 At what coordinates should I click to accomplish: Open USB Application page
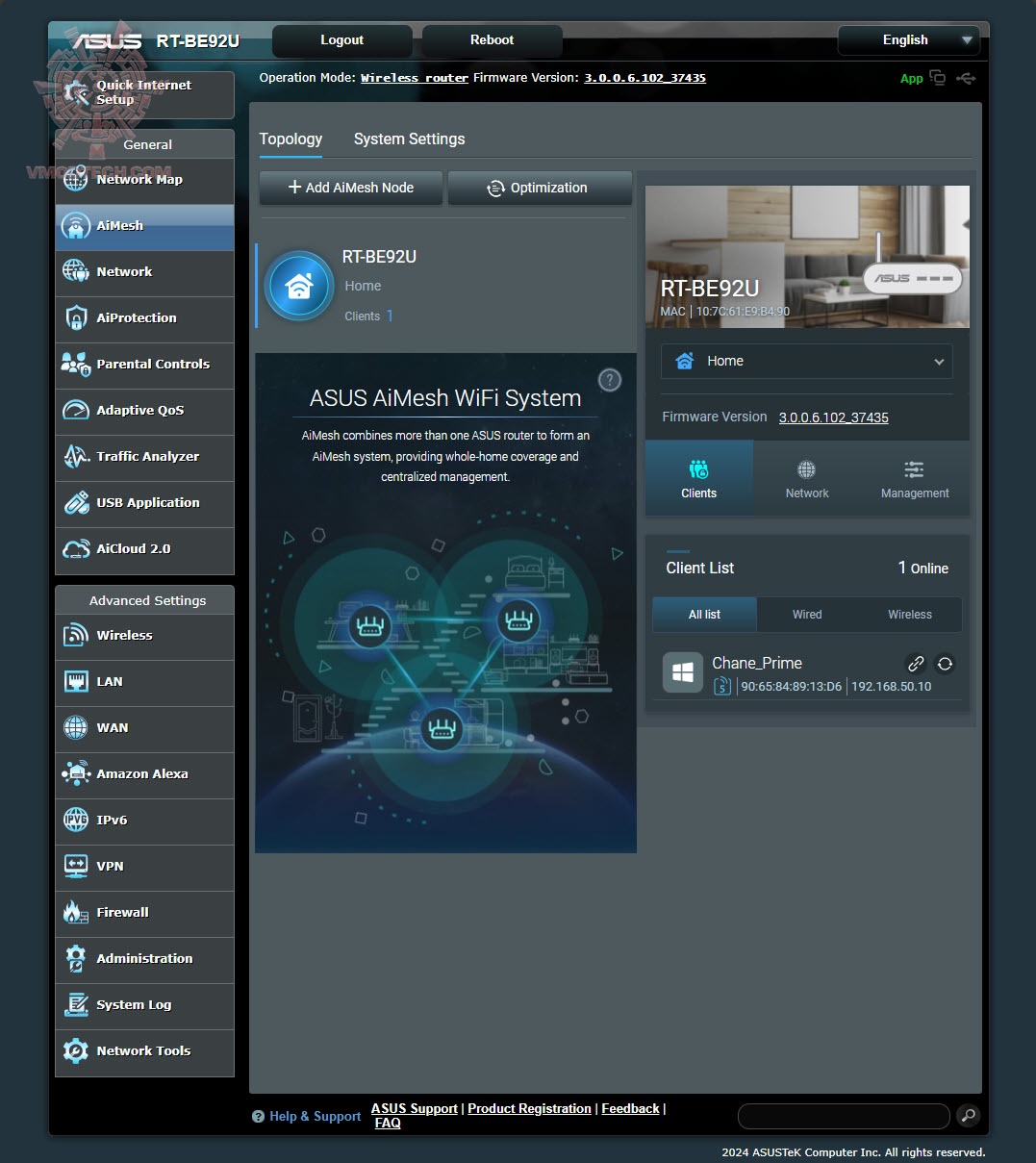[144, 503]
